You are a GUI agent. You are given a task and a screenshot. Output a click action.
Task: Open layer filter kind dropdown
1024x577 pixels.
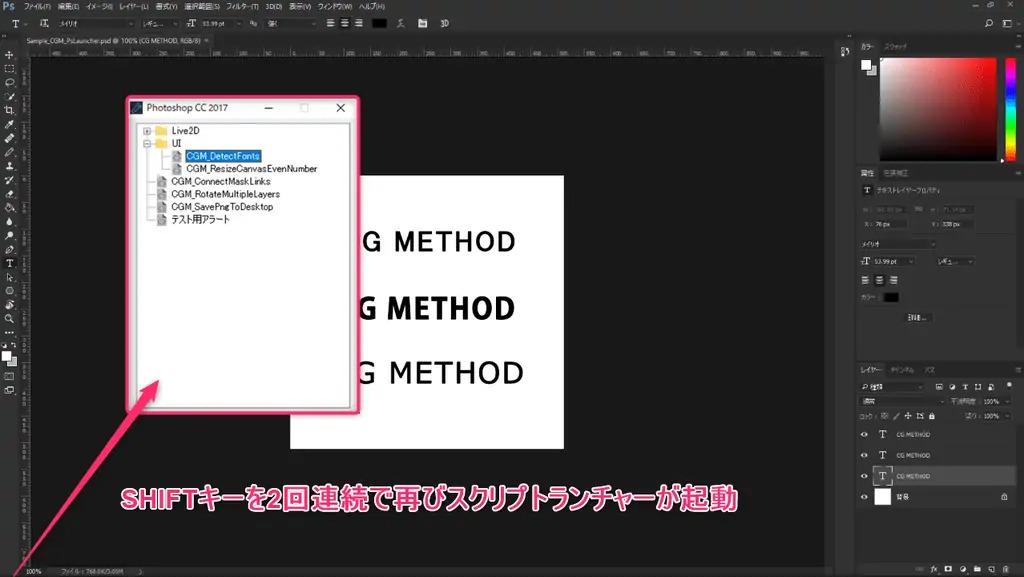892,387
